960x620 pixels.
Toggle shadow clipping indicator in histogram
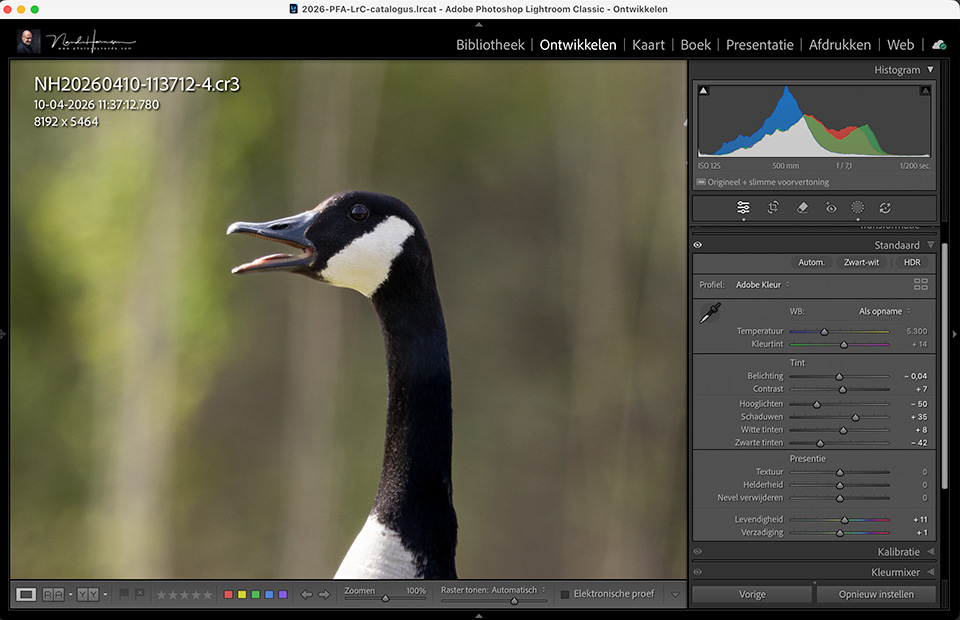[x=703, y=91]
